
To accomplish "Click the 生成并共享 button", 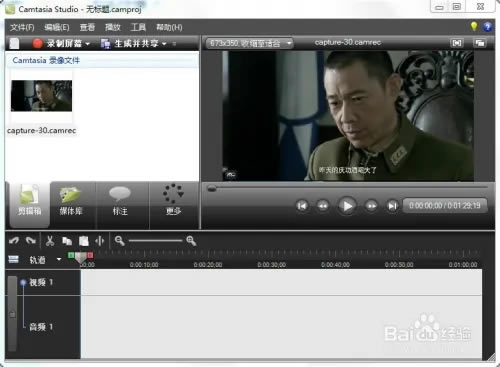I will coord(130,43).
